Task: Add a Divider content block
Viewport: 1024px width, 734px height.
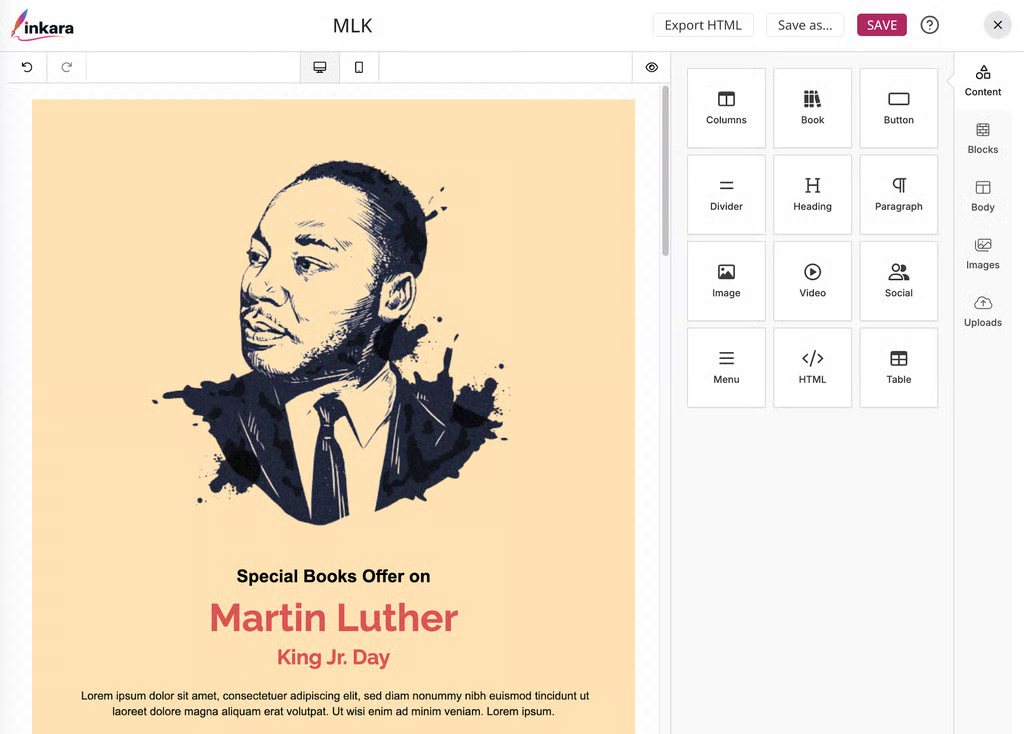Action: point(726,195)
